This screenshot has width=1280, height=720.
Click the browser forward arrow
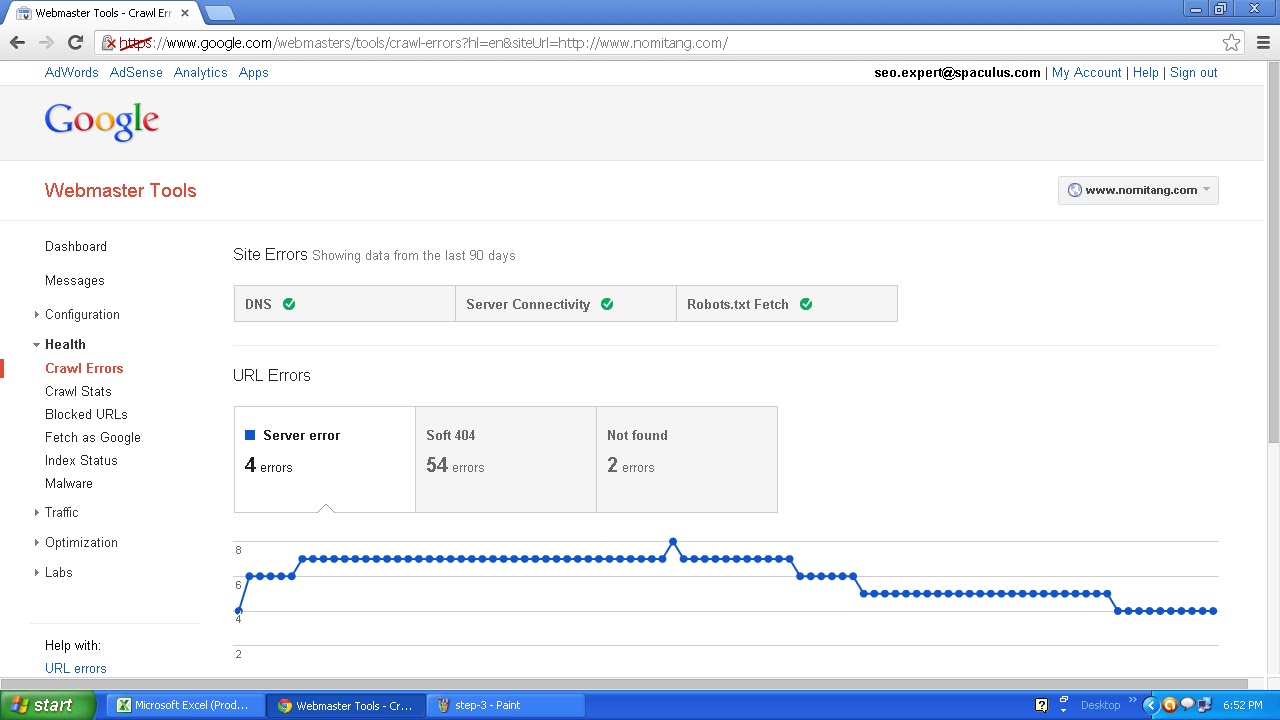coord(46,42)
